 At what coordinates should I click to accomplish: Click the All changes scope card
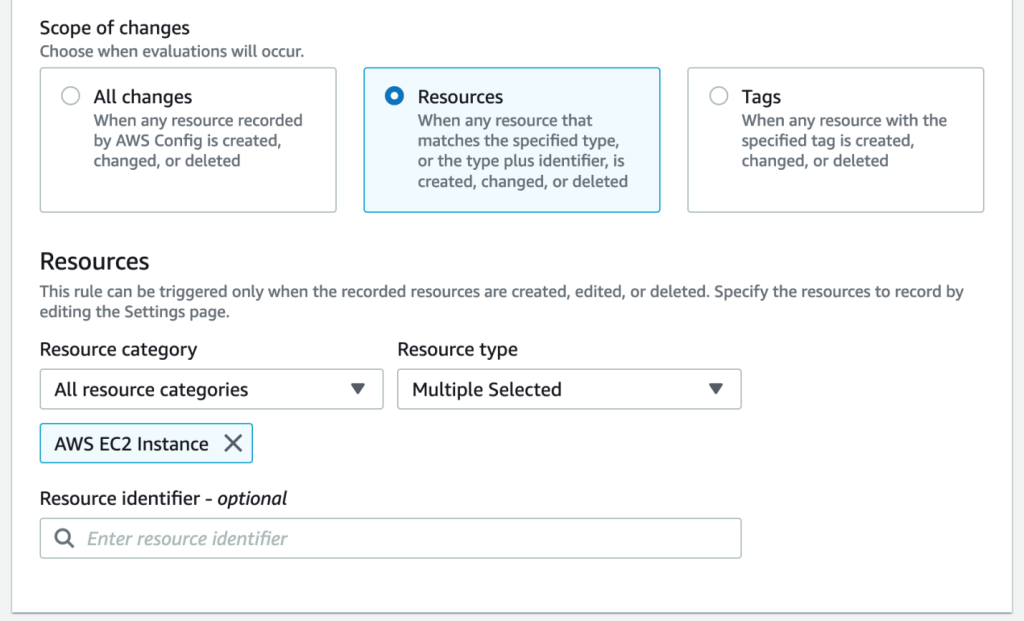point(188,140)
